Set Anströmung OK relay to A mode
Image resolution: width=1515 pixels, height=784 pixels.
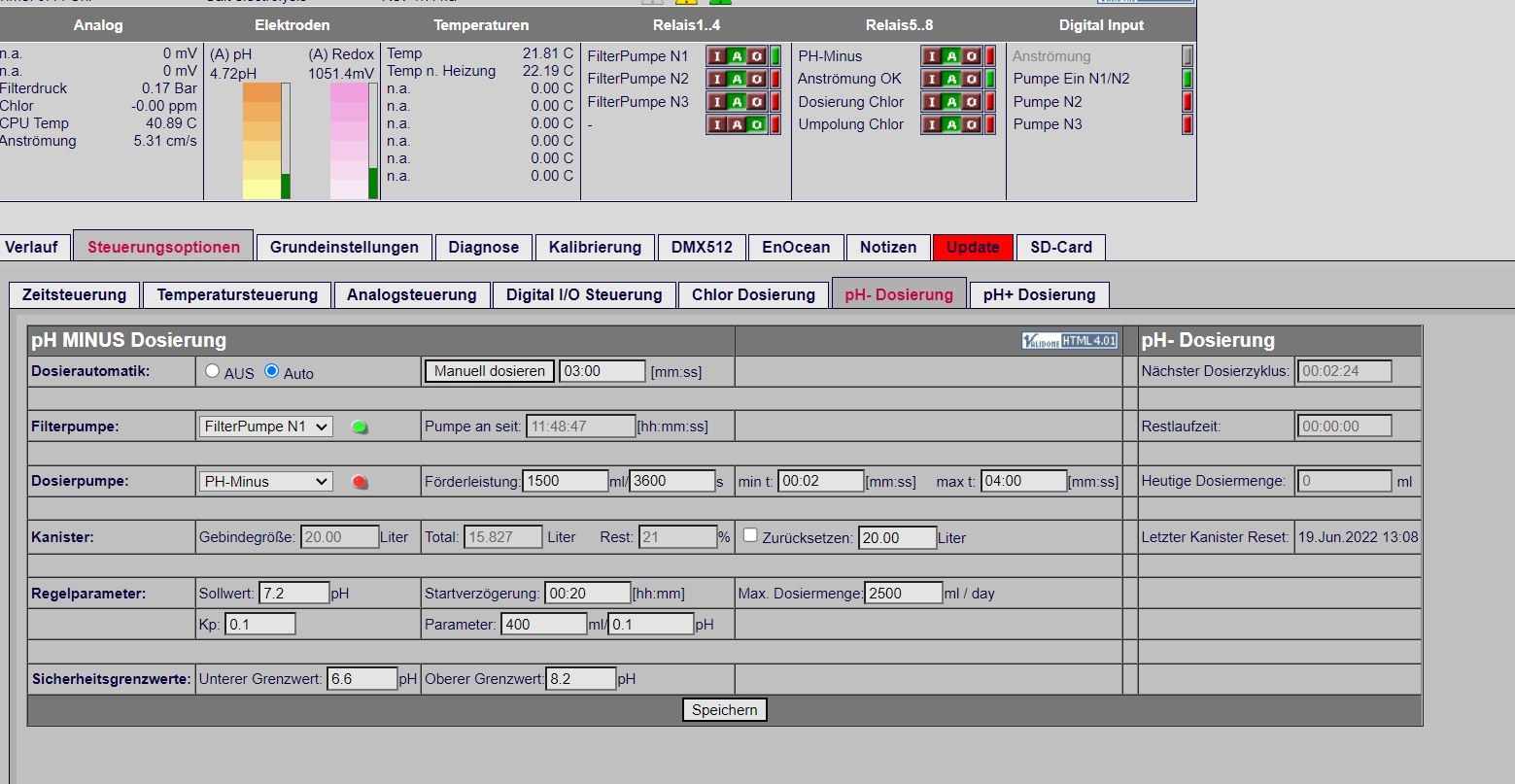coord(952,79)
